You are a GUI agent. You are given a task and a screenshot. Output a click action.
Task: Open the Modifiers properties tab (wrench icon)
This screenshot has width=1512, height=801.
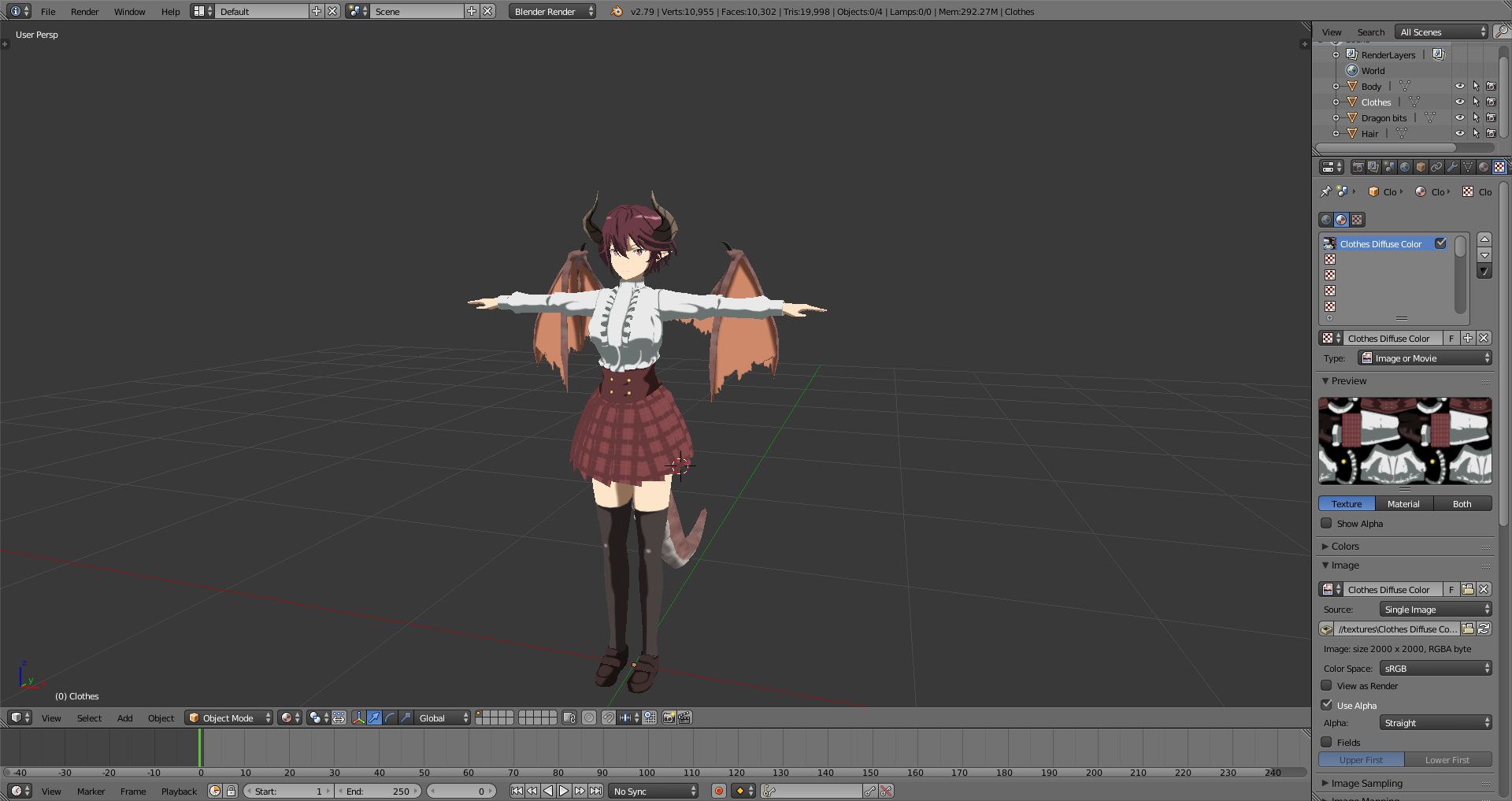(1452, 167)
